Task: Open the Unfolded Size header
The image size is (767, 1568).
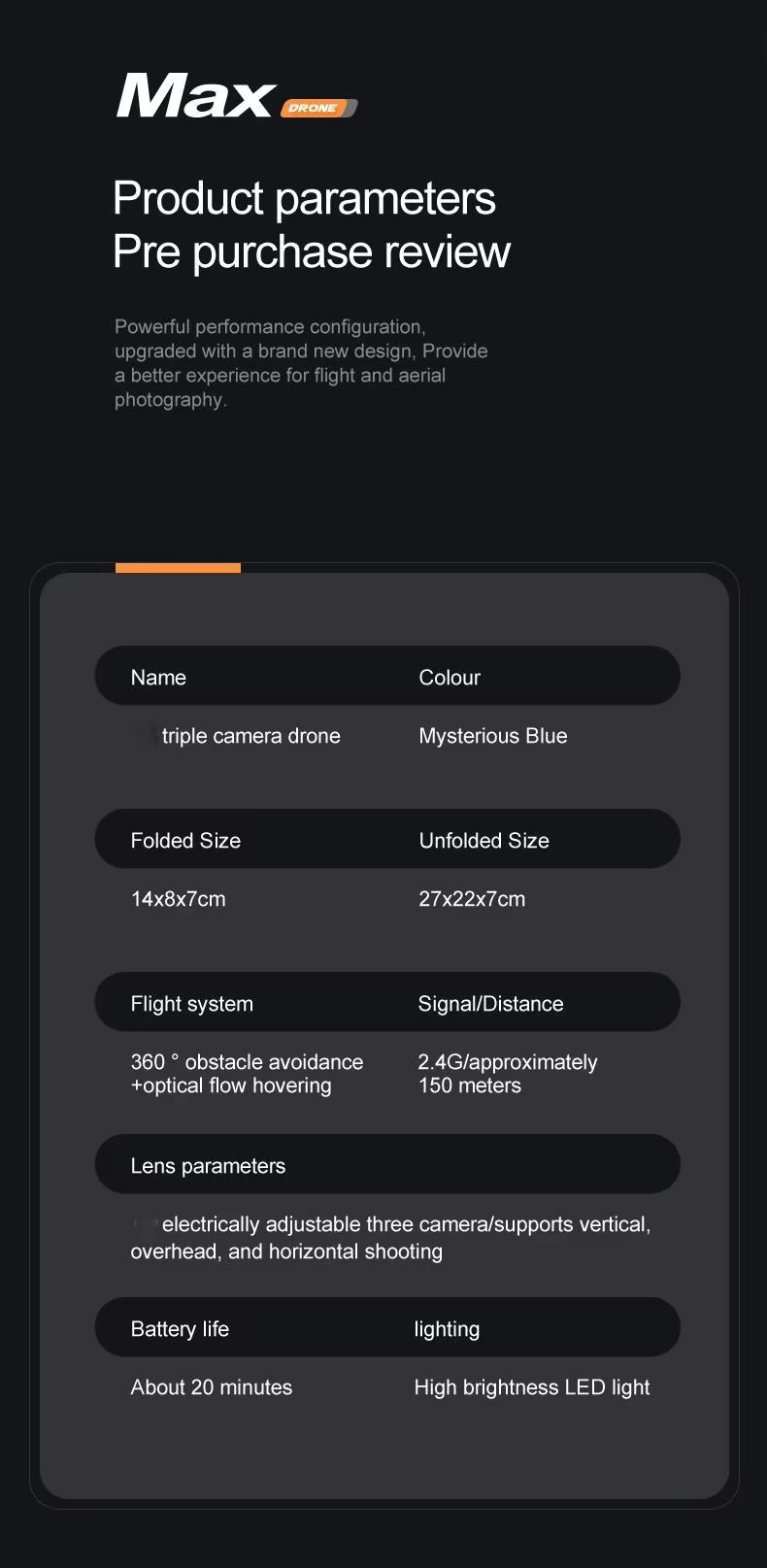Action: [x=484, y=841]
